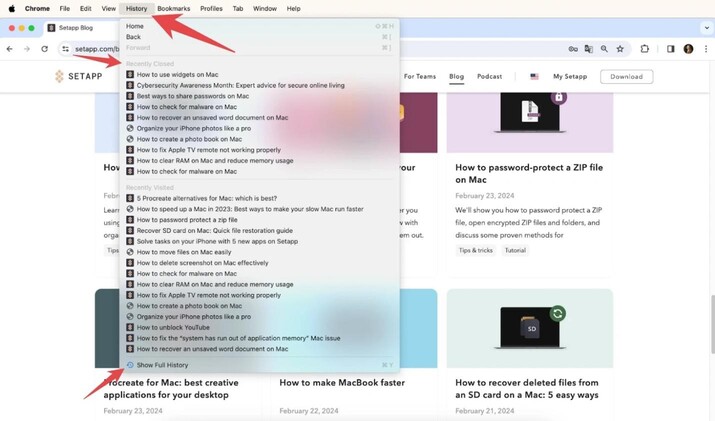Expand the tab search dropdown arrow
Viewport: 715px width, 421px height.
(x=706, y=28)
